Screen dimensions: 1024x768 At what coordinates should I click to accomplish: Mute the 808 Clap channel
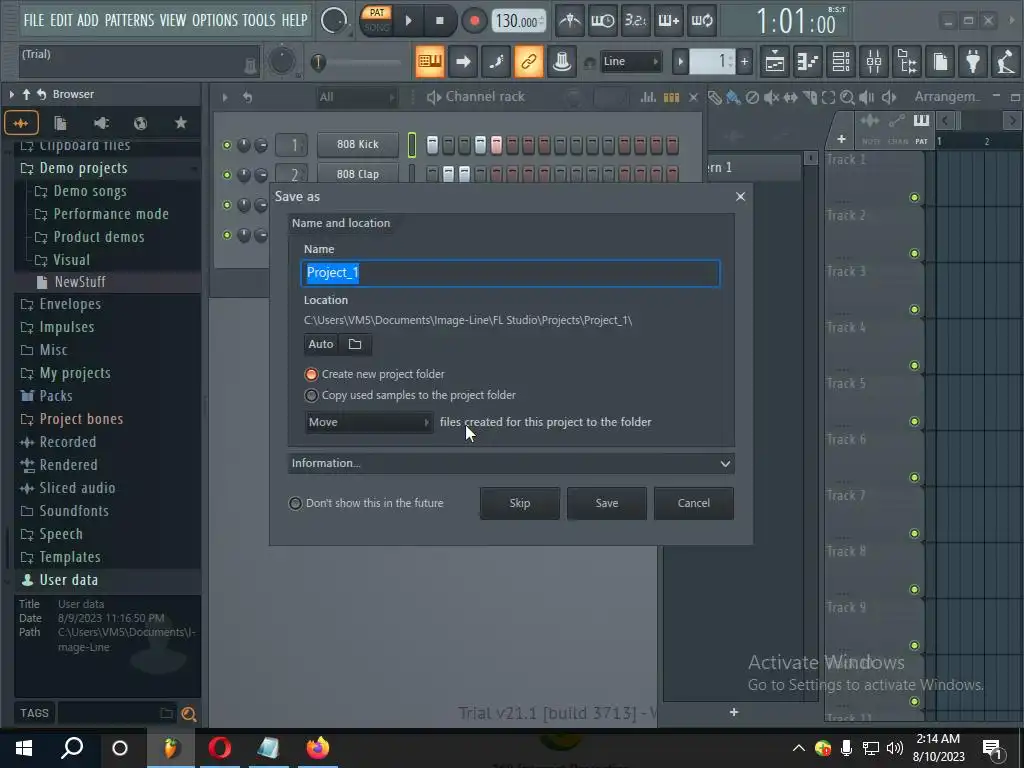coord(227,174)
